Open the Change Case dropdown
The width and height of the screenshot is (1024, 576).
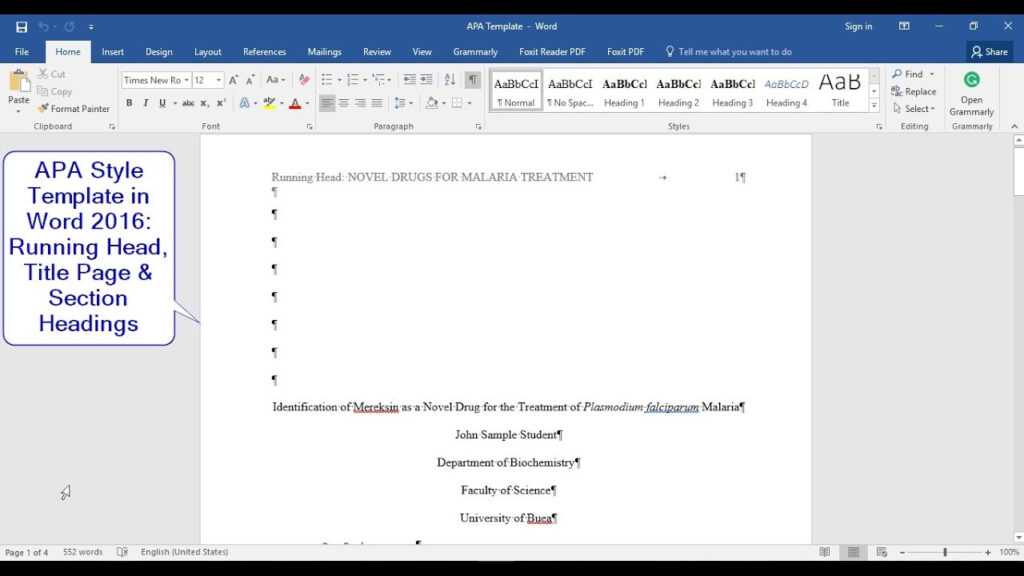coord(275,80)
